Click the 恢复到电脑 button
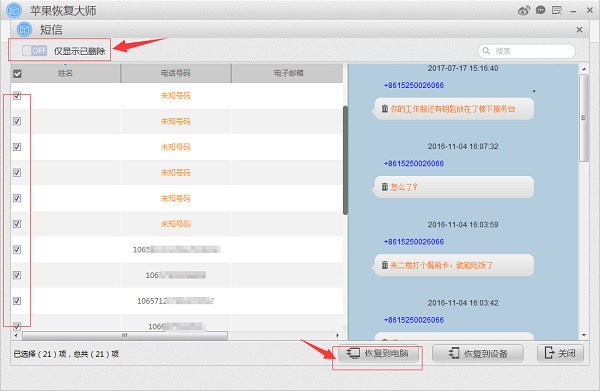 pyautogui.click(x=377, y=353)
